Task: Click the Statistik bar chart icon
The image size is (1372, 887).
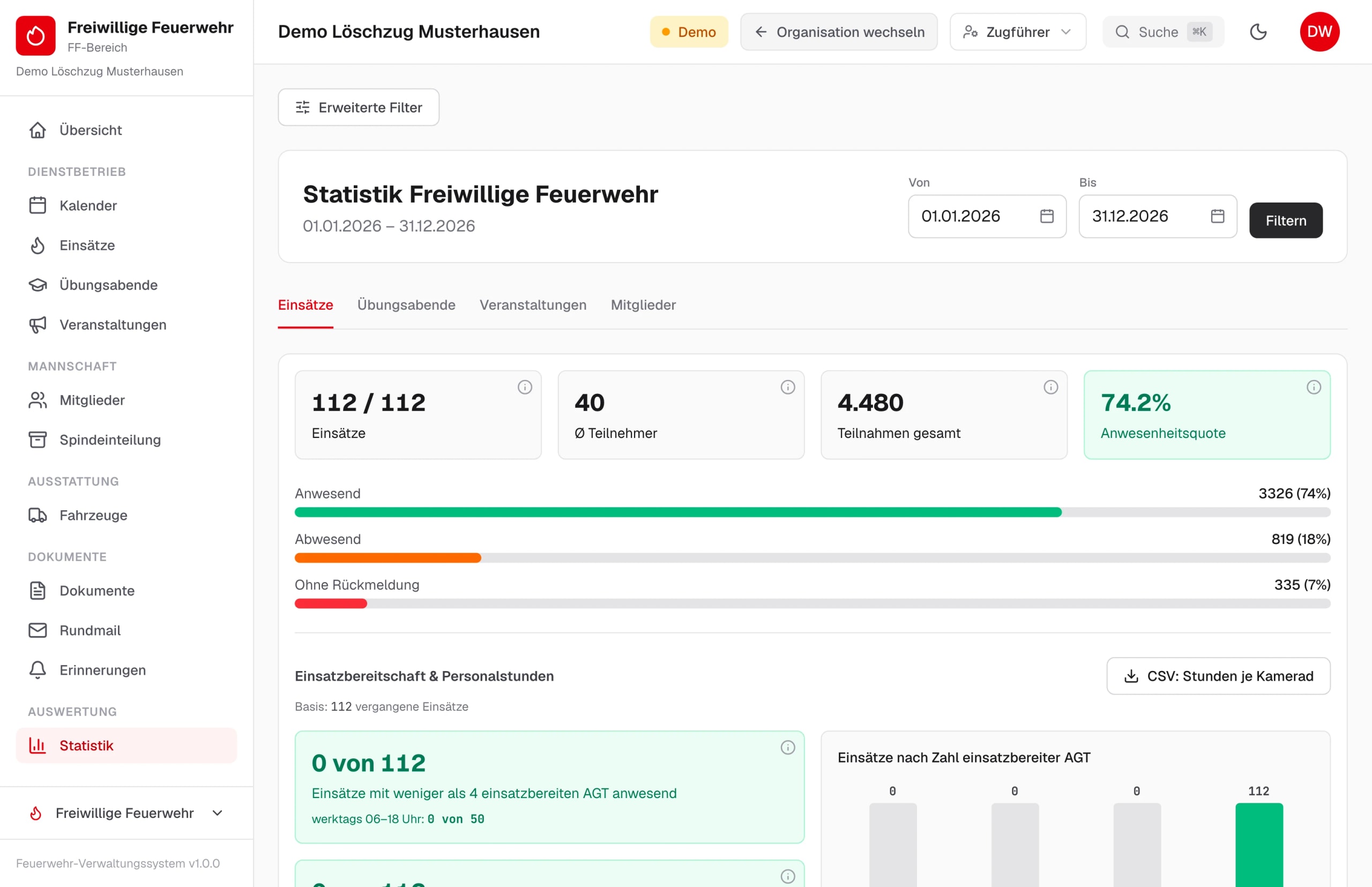Action: click(x=38, y=746)
